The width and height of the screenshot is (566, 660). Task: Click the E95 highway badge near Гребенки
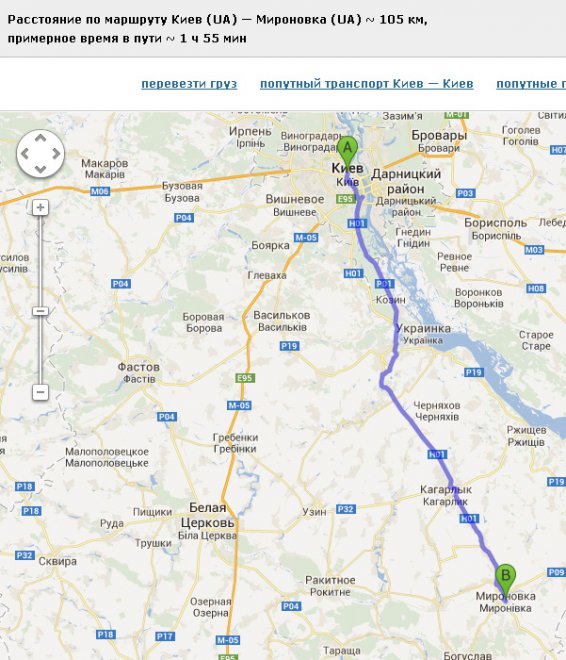245,378
